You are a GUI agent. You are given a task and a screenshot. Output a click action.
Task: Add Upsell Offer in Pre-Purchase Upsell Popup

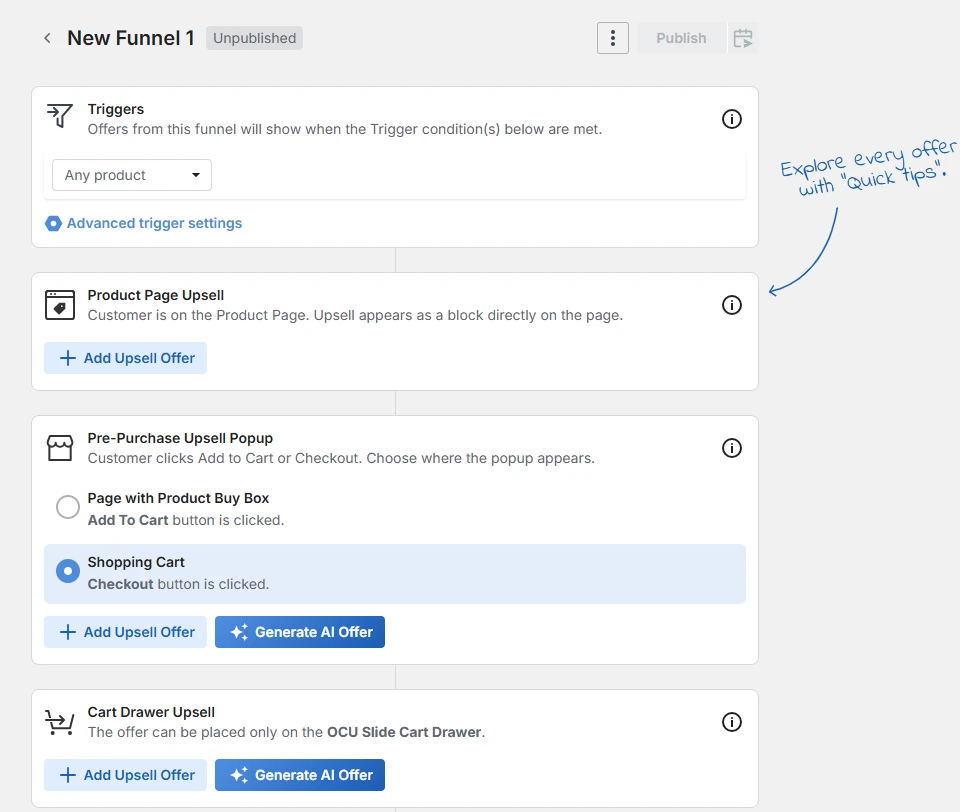click(x=126, y=632)
